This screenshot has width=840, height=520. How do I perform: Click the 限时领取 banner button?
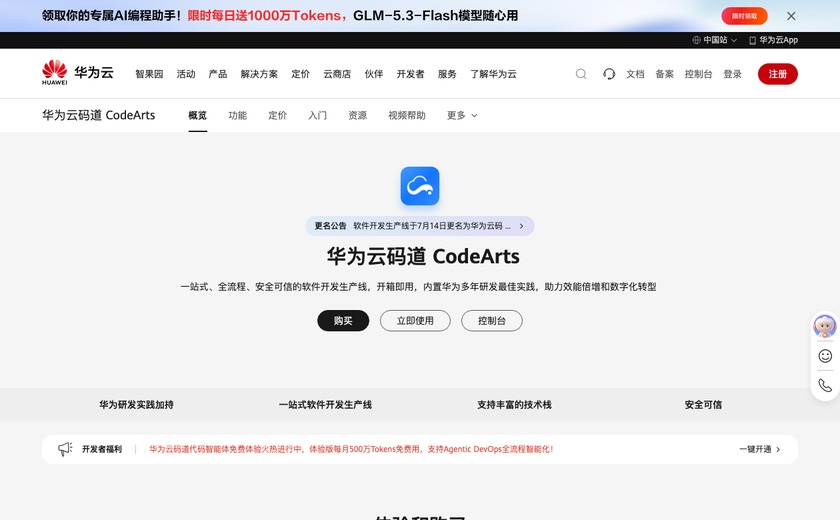click(x=744, y=16)
